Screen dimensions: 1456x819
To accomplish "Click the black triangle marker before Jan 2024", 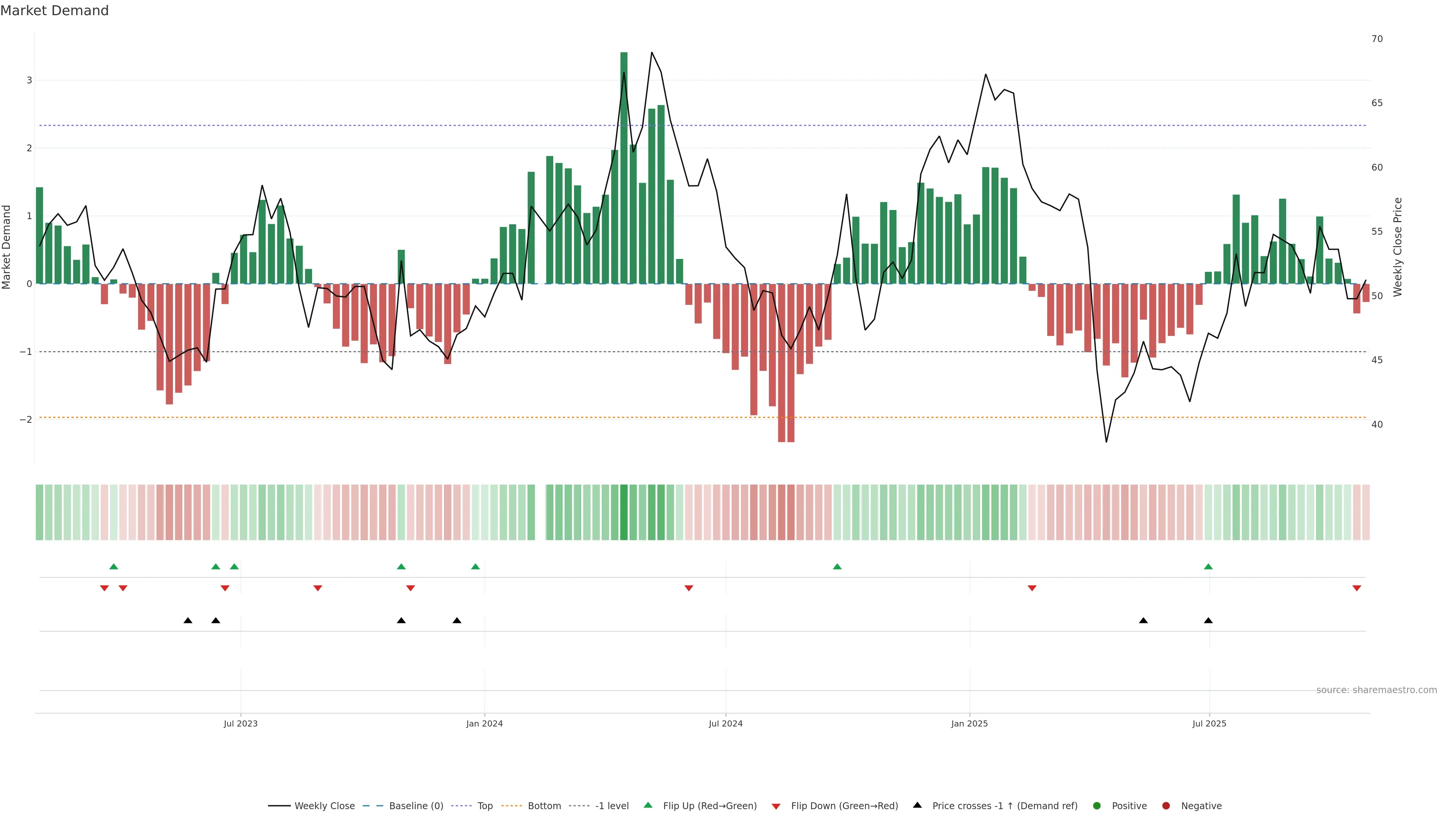I will [457, 621].
